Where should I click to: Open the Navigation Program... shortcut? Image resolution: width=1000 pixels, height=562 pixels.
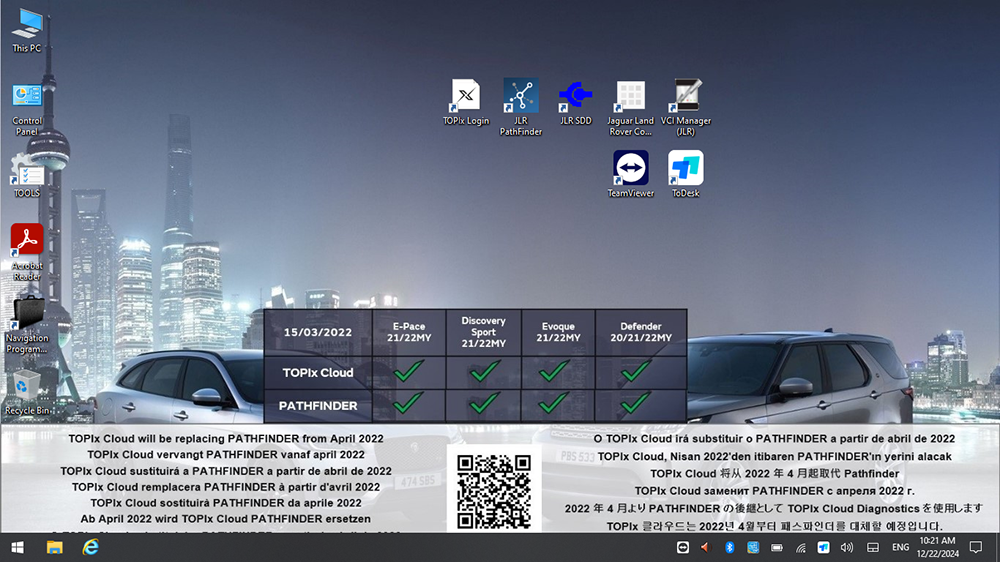27,325
